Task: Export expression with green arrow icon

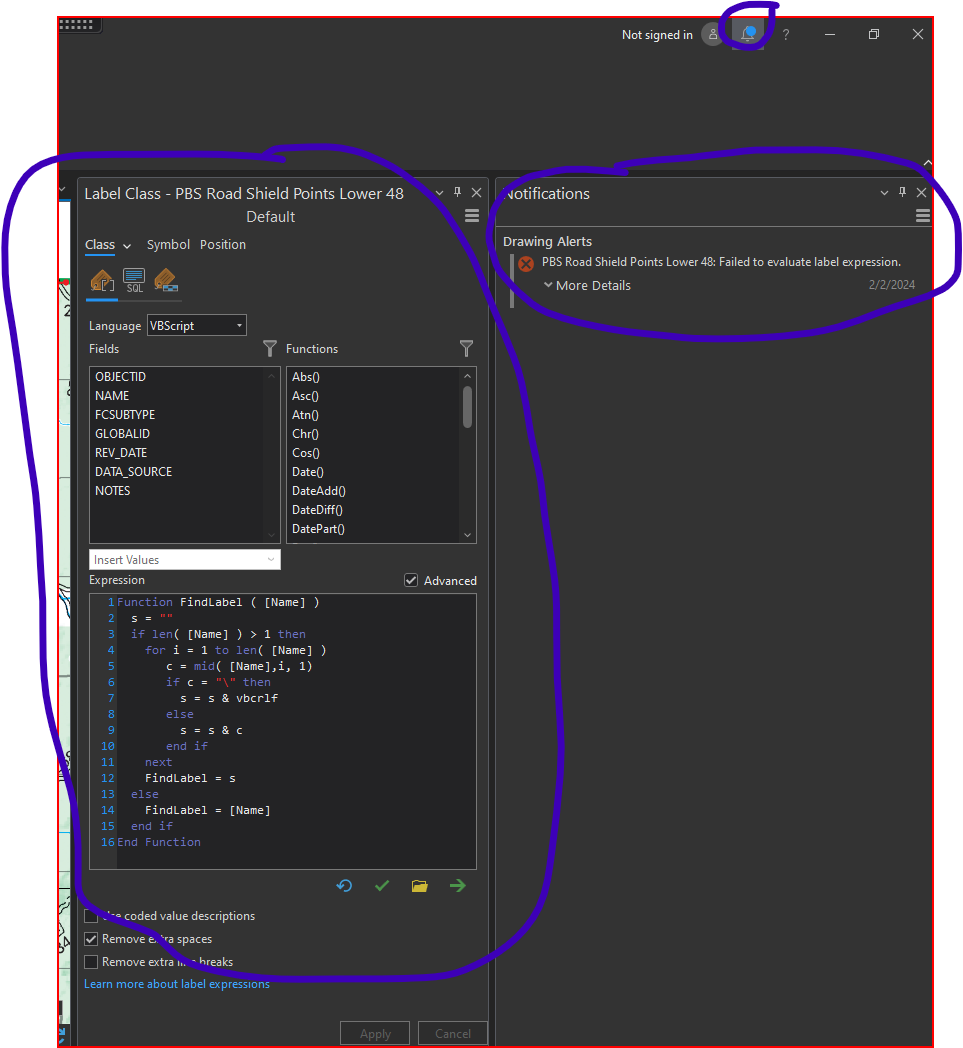Action: 458,886
